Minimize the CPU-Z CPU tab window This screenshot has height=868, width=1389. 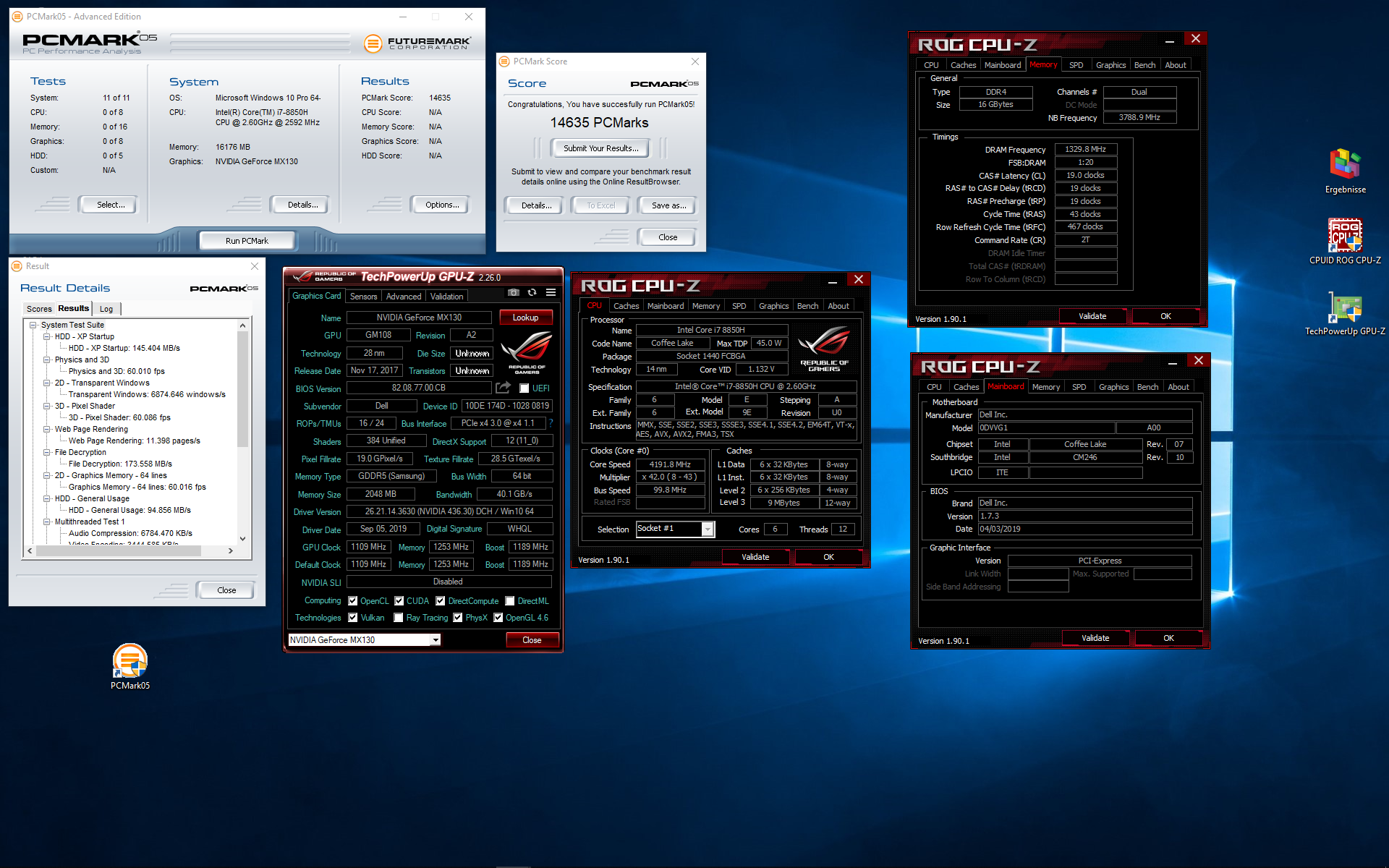[x=833, y=282]
